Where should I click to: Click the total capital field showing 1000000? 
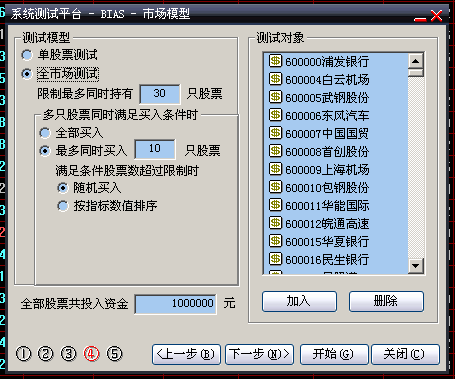point(175,304)
